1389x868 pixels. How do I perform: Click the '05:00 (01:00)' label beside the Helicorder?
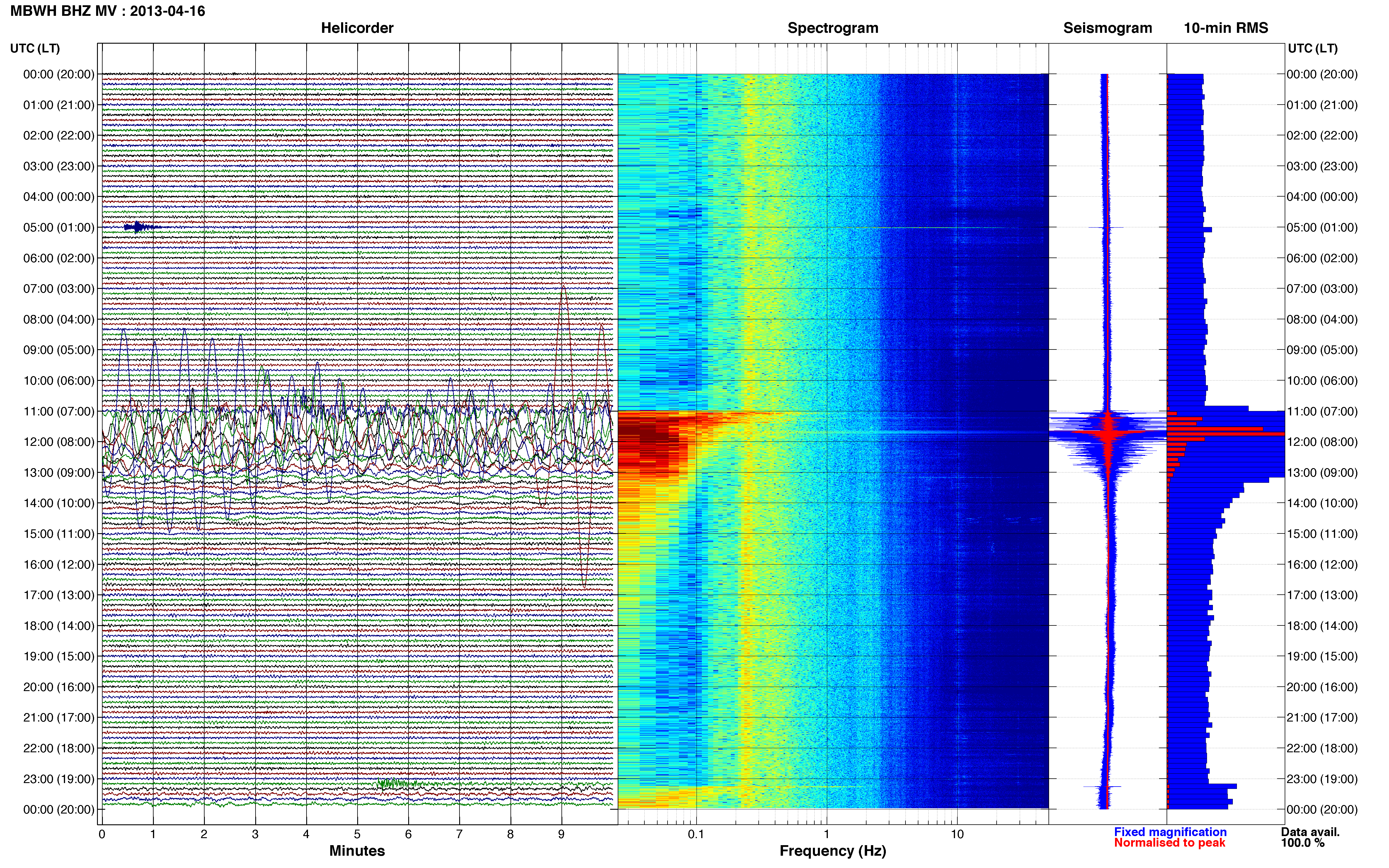(59, 227)
